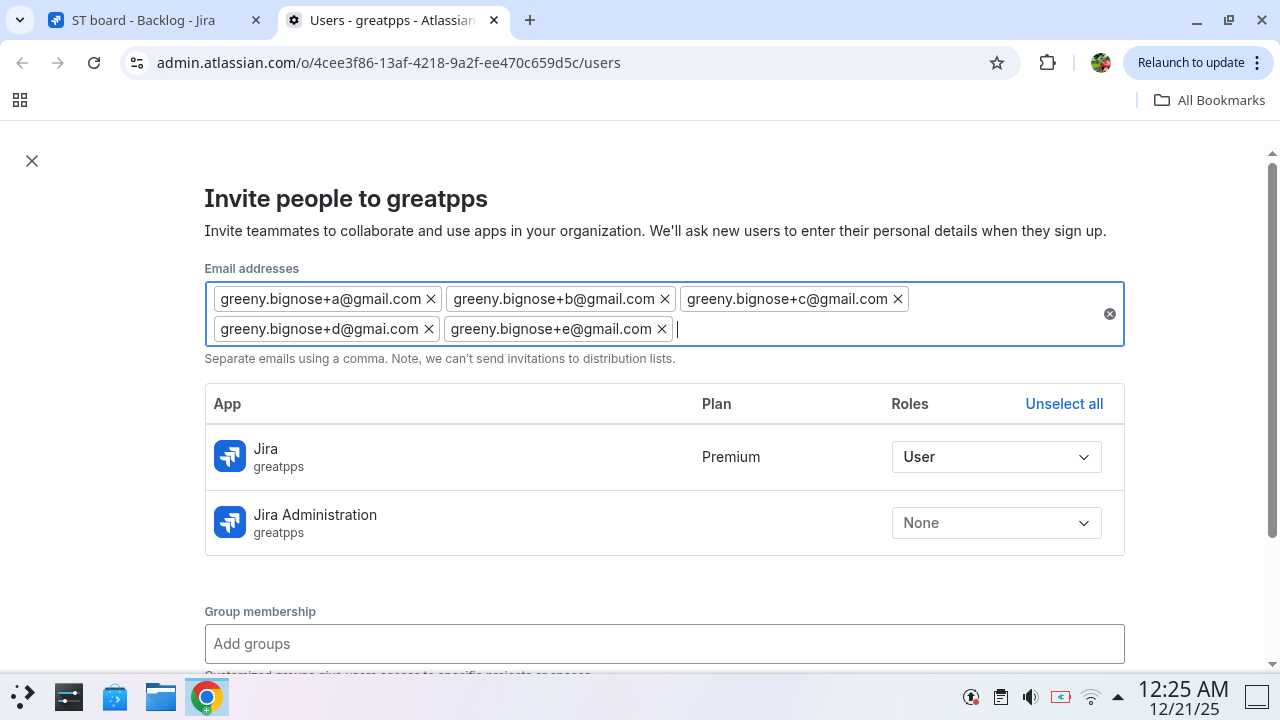Check battery status tray icon
1280x720 pixels.
1061,697
